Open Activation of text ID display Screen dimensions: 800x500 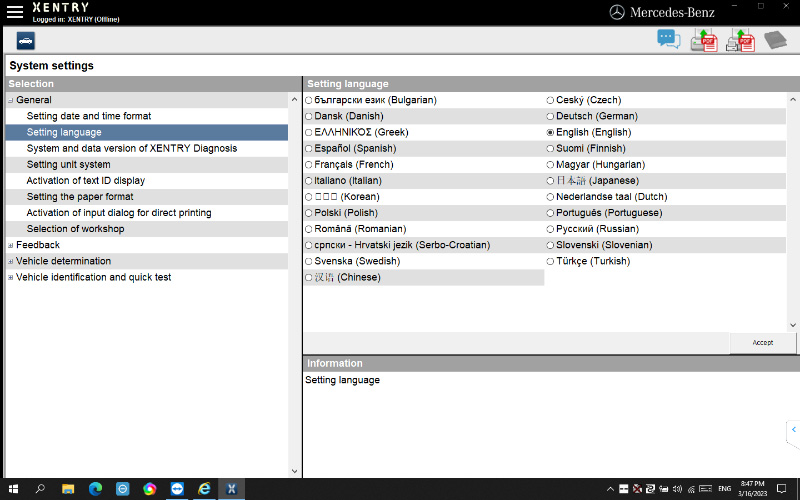86,180
